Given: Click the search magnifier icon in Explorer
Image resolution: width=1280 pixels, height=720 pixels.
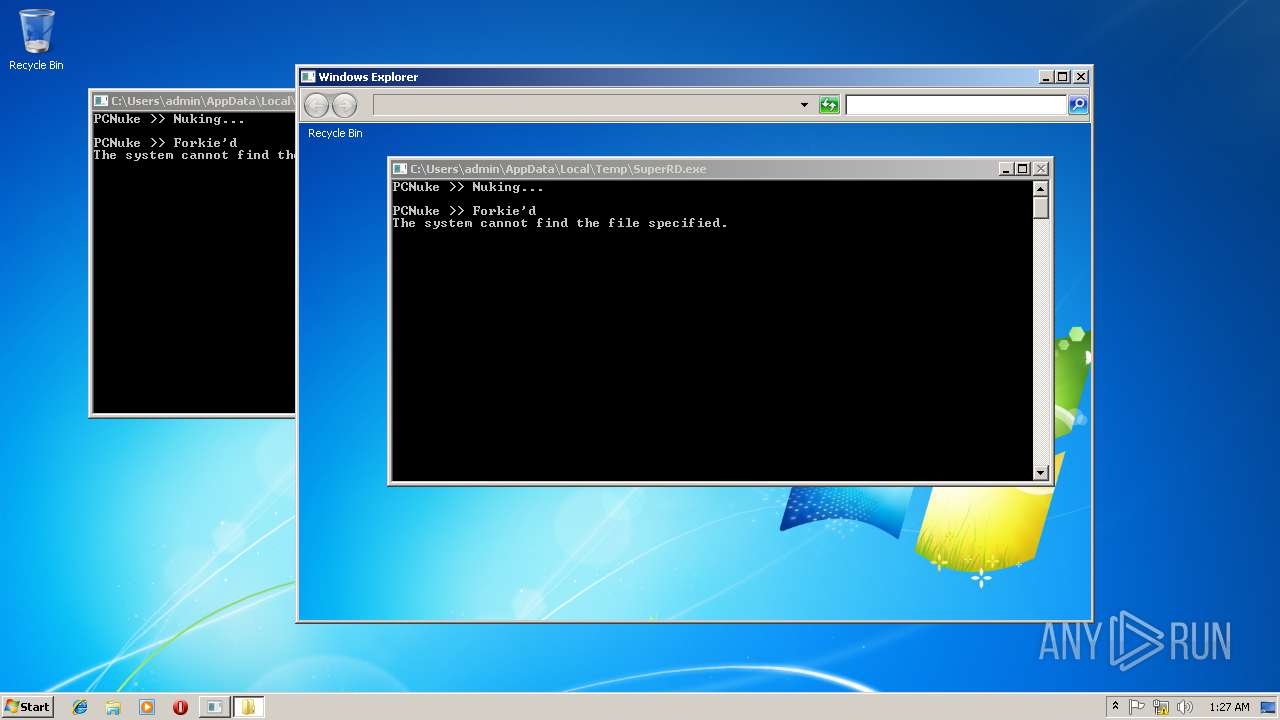Looking at the screenshot, I should pos(1078,105).
